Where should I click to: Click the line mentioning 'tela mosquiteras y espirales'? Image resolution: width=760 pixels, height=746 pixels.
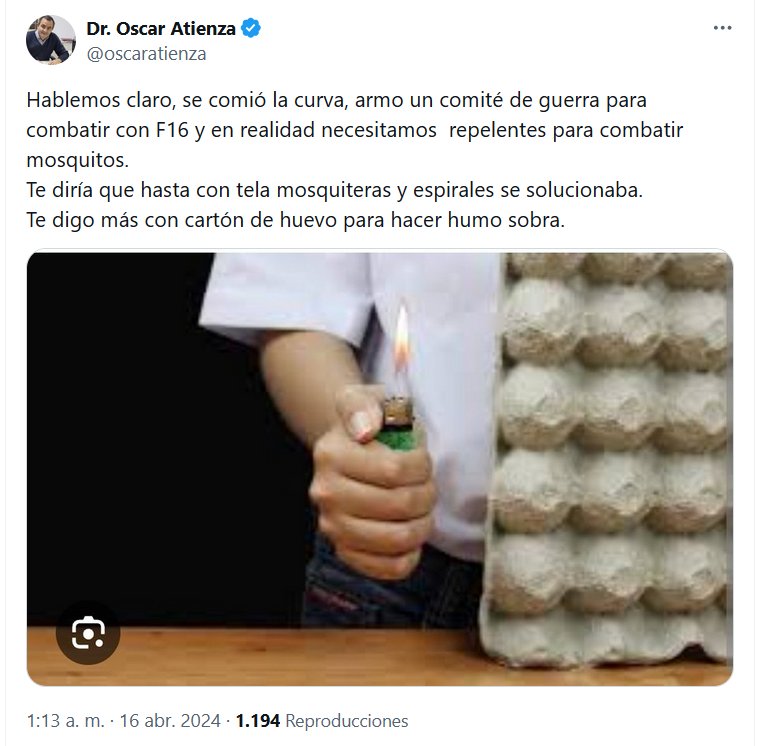click(334, 190)
